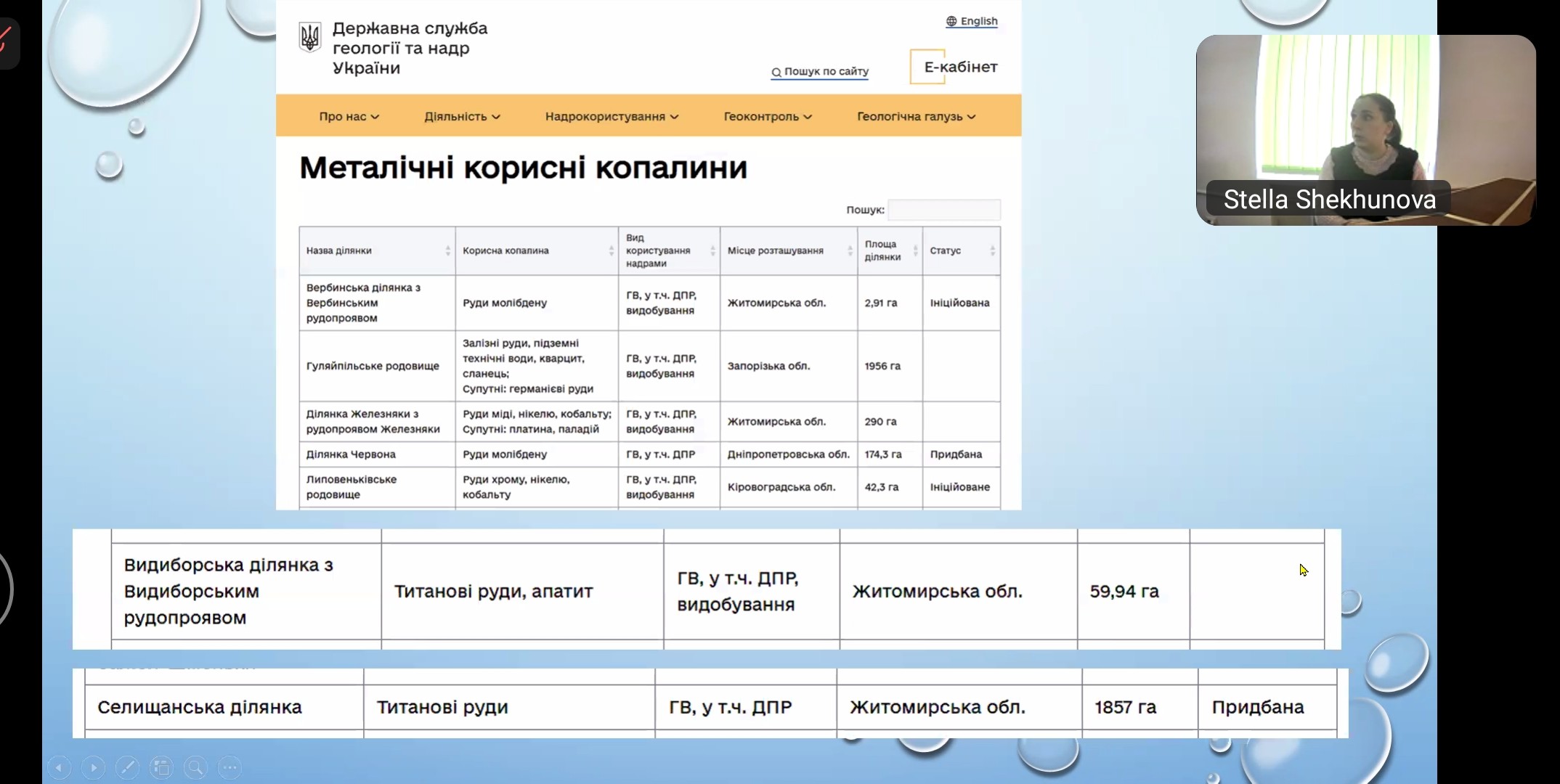1560x784 pixels.
Task: Open Надрокористування dropdown menu
Action: click(612, 116)
